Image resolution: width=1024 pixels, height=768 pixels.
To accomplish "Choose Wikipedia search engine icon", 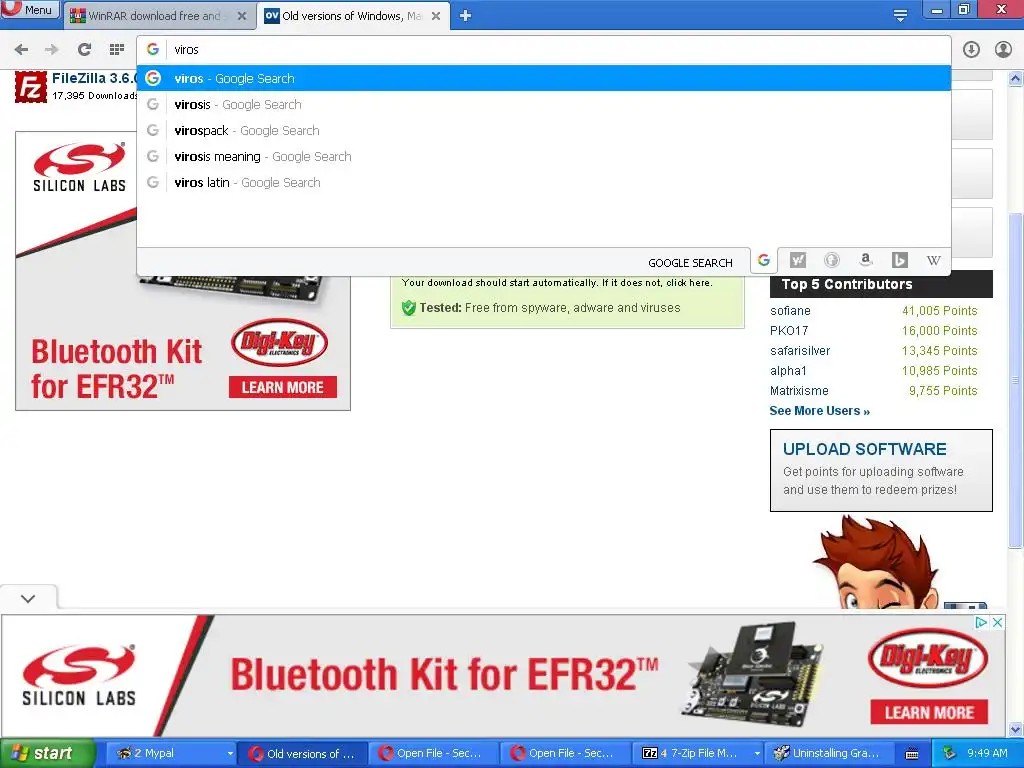I will click(x=933, y=261).
